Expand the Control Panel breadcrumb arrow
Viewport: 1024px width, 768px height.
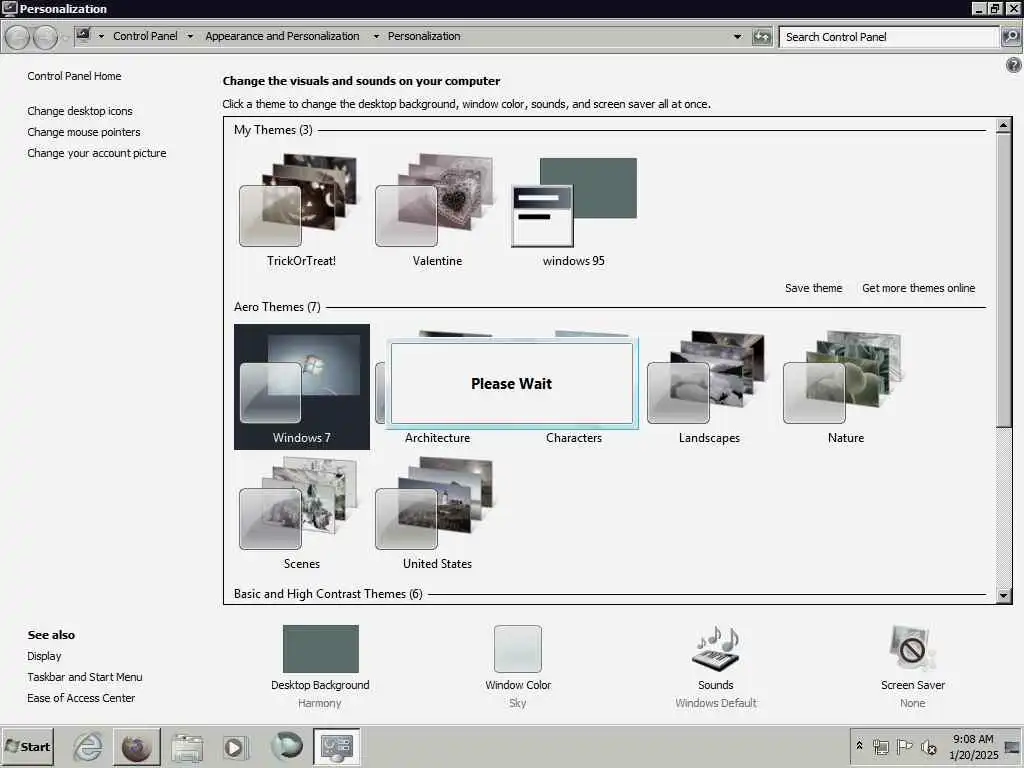pos(190,37)
